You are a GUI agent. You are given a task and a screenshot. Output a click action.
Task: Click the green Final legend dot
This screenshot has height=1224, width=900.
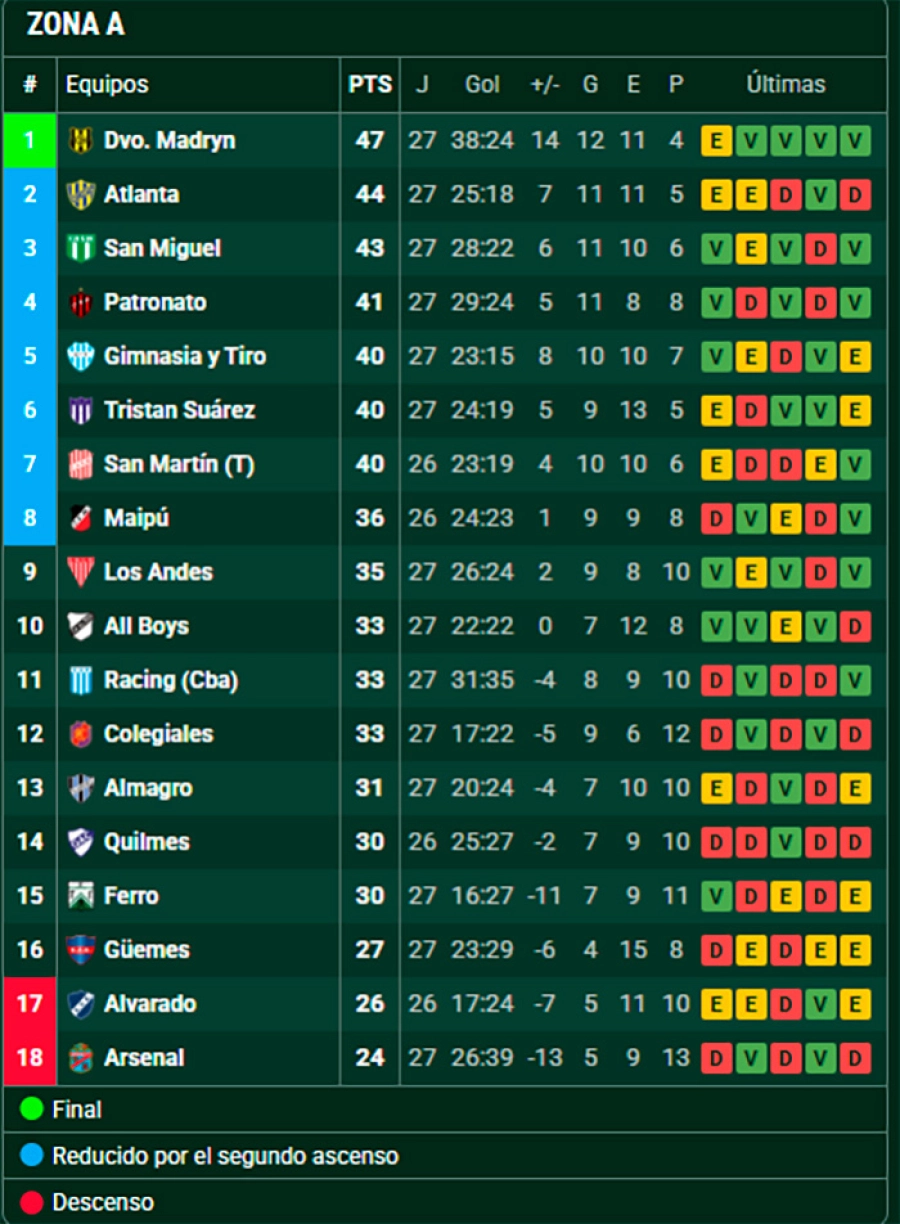pyautogui.click(x=32, y=1109)
